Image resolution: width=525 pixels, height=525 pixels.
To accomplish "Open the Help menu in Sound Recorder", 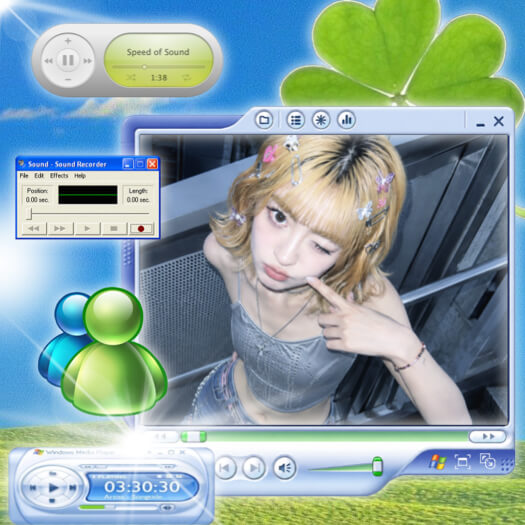I will (80, 175).
